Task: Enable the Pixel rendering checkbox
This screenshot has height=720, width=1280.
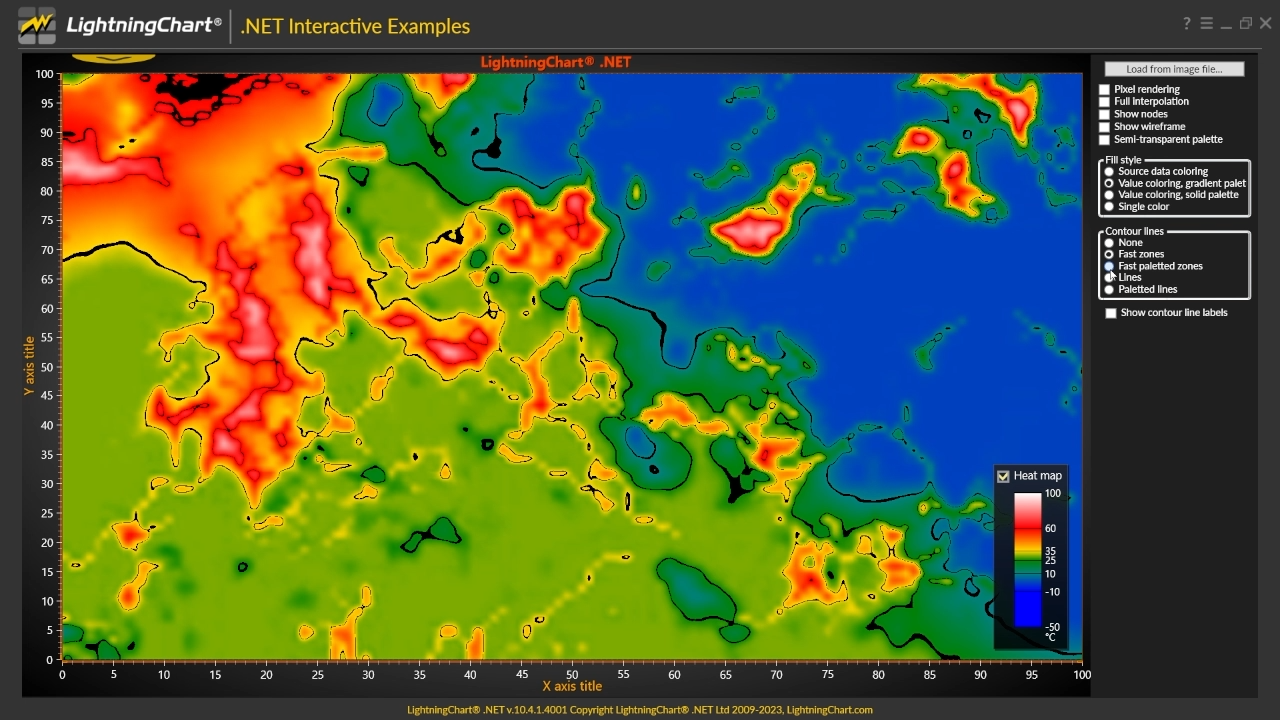Action: 1105,90
